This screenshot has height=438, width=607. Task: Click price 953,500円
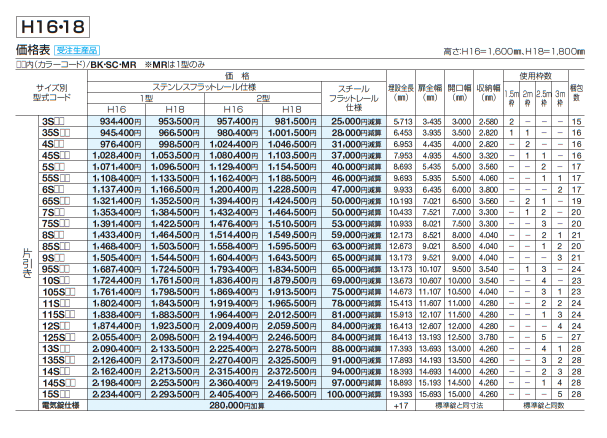pos(179,122)
